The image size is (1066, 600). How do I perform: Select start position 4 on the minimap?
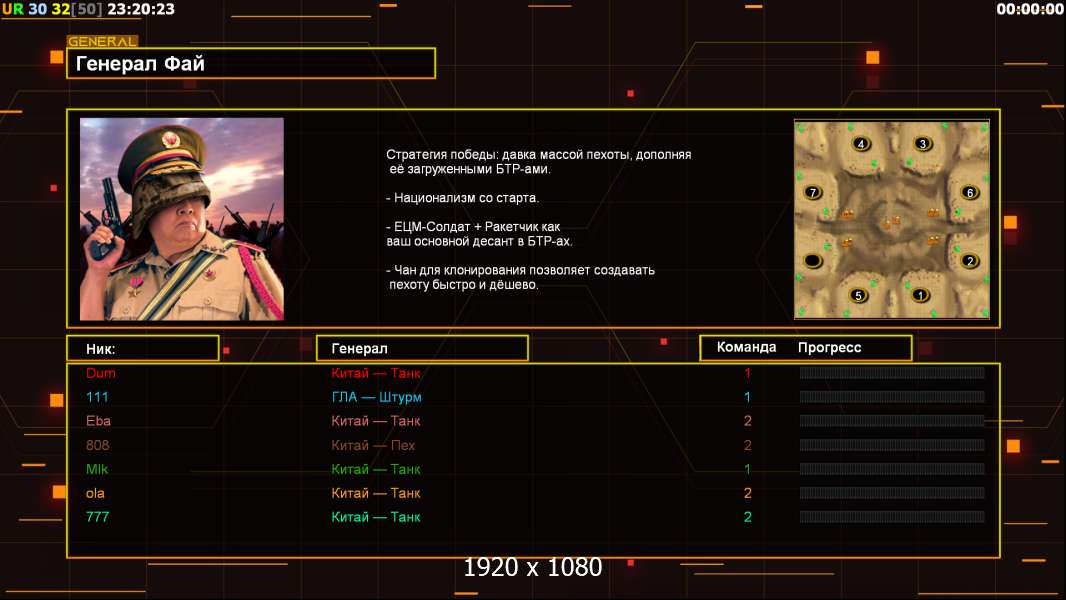(x=861, y=143)
